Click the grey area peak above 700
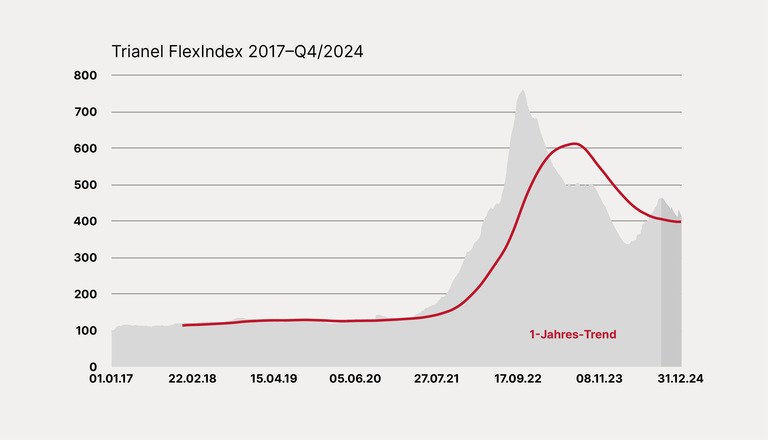The width and height of the screenshot is (768, 440). 523,91
